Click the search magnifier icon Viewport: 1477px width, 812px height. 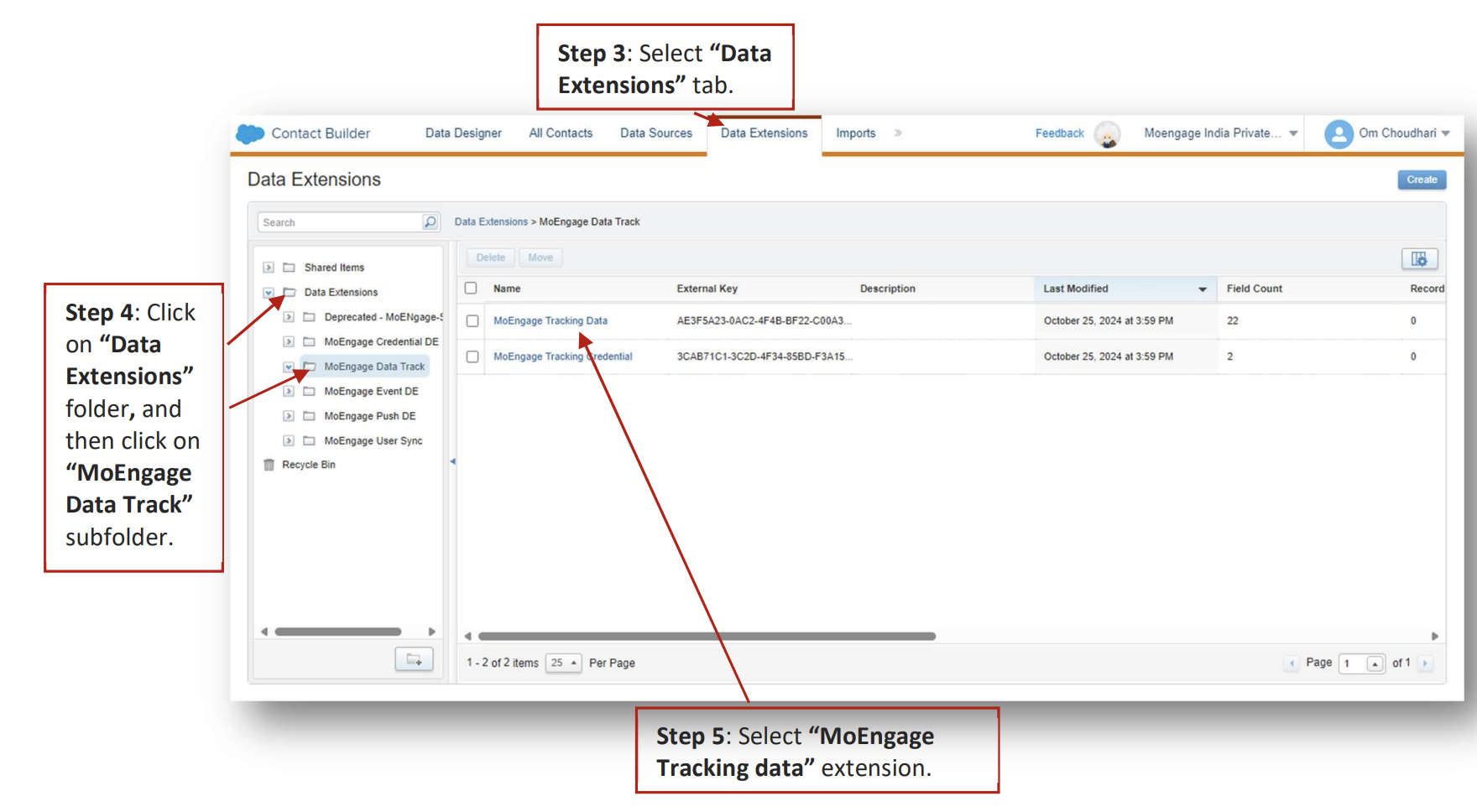click(430, 222)
